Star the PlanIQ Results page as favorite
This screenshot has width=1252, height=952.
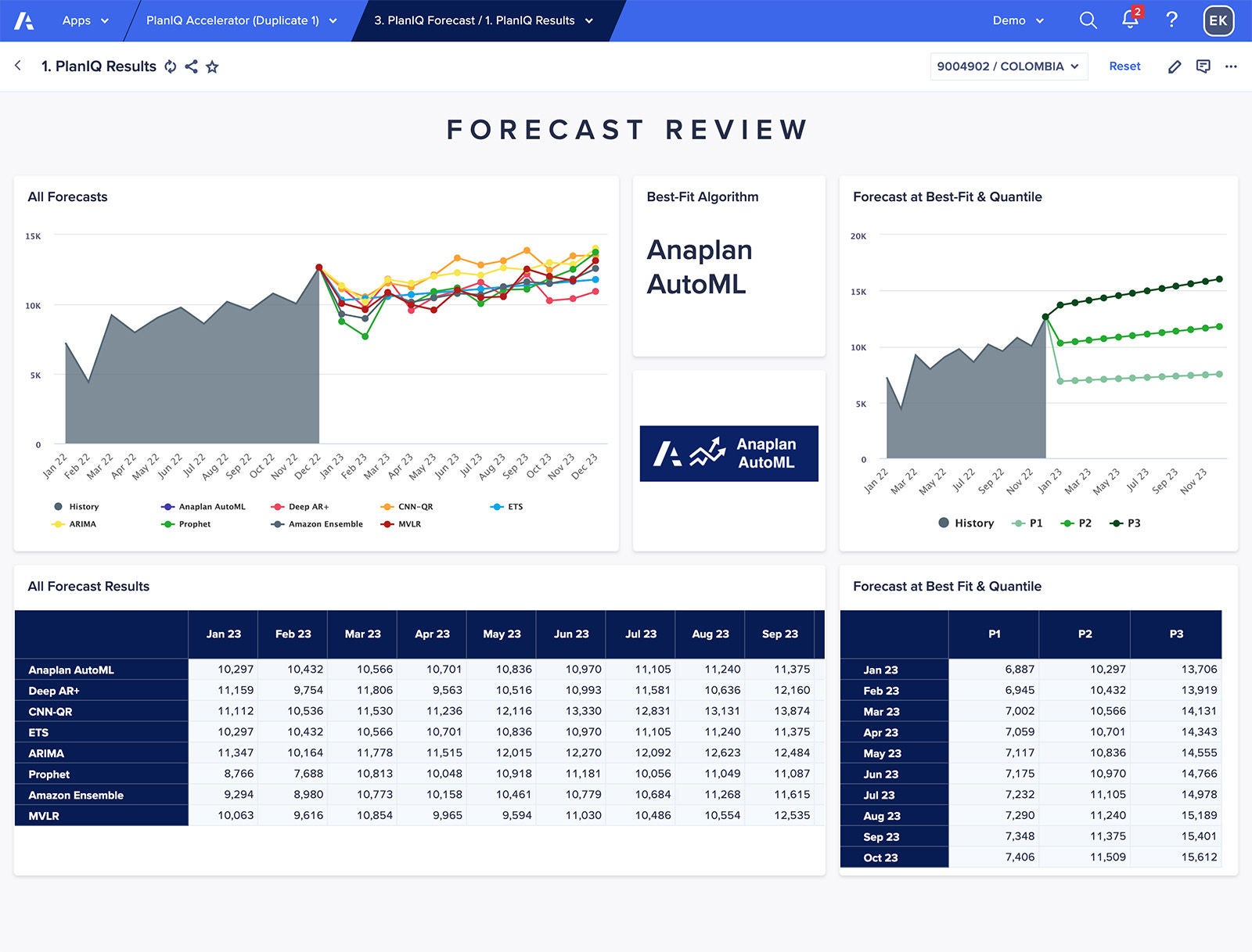coord(211,66)
